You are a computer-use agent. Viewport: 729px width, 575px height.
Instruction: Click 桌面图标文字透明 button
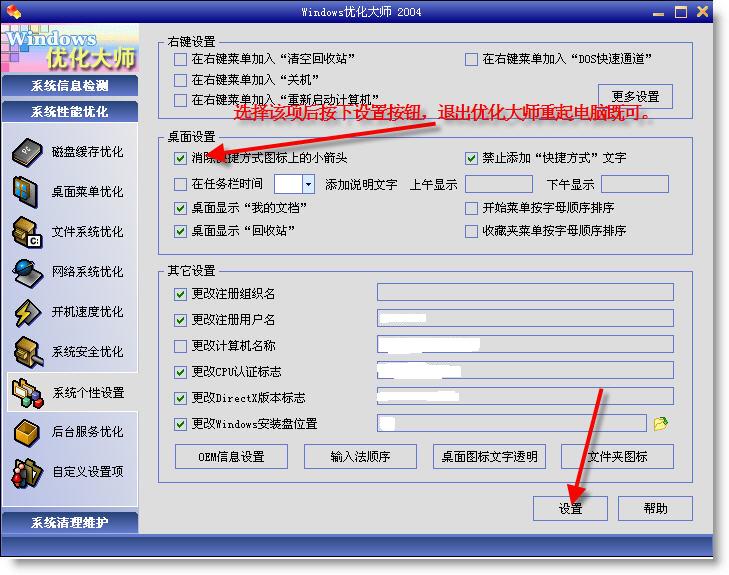point(489,456)
